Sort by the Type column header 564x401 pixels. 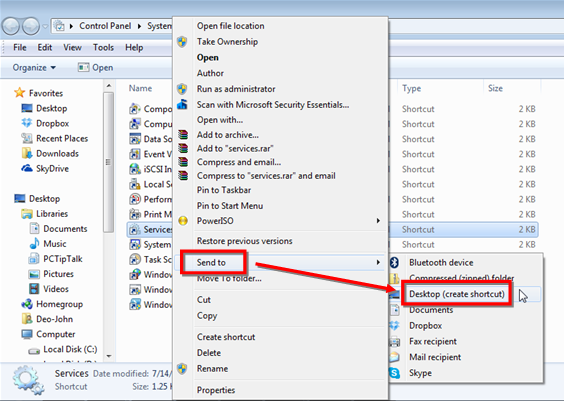tap(411, 88)
